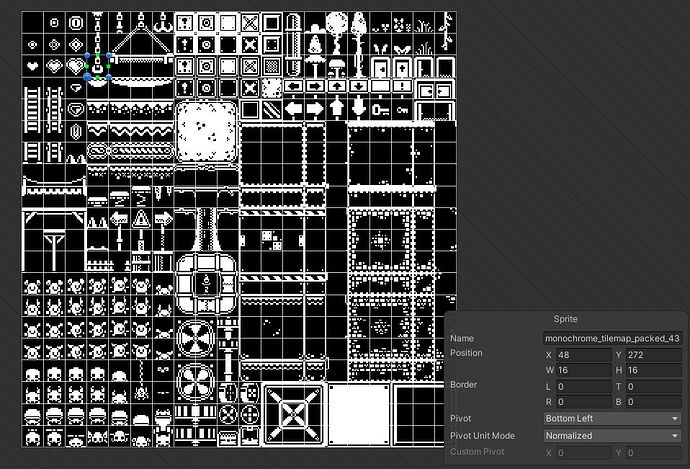690x469 pixels.
Task: Click the sprite Name input field
Action: (612, 338)
